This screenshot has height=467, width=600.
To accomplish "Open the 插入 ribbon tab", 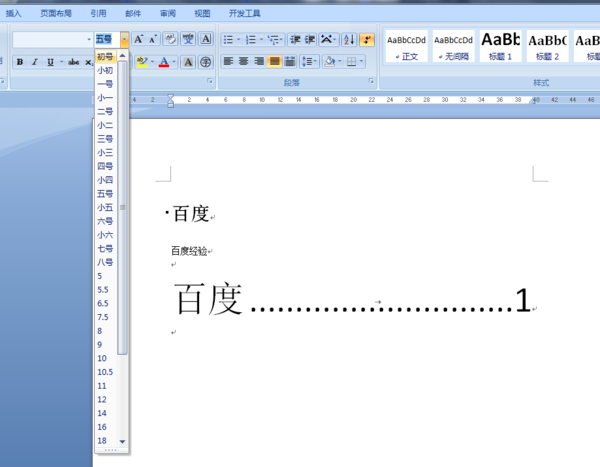I will [x=13, y=13].
